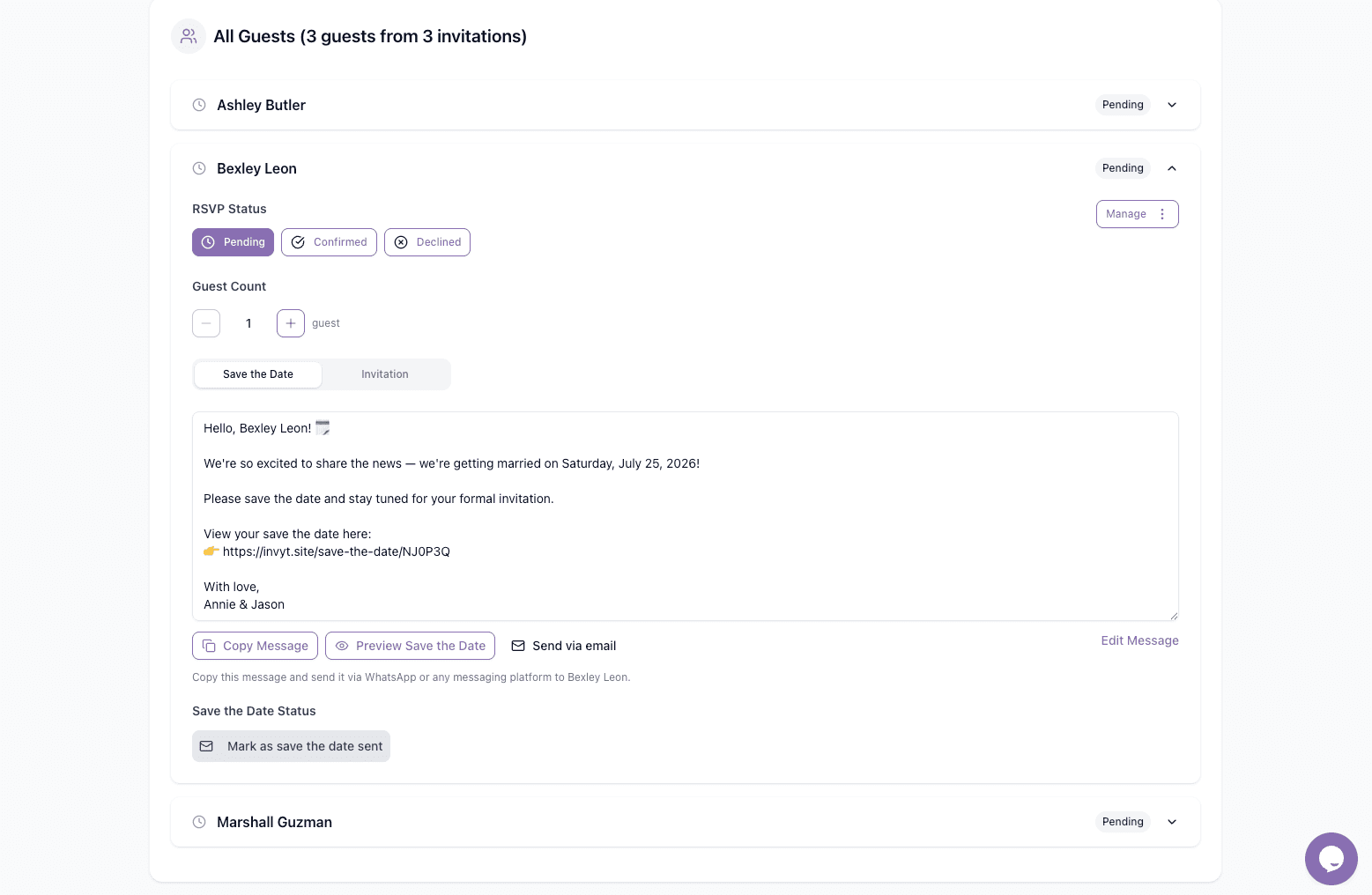1372x895 pixels.
Task: Expand Marshall Guzman's guest details
Action: click(1172, 822)
